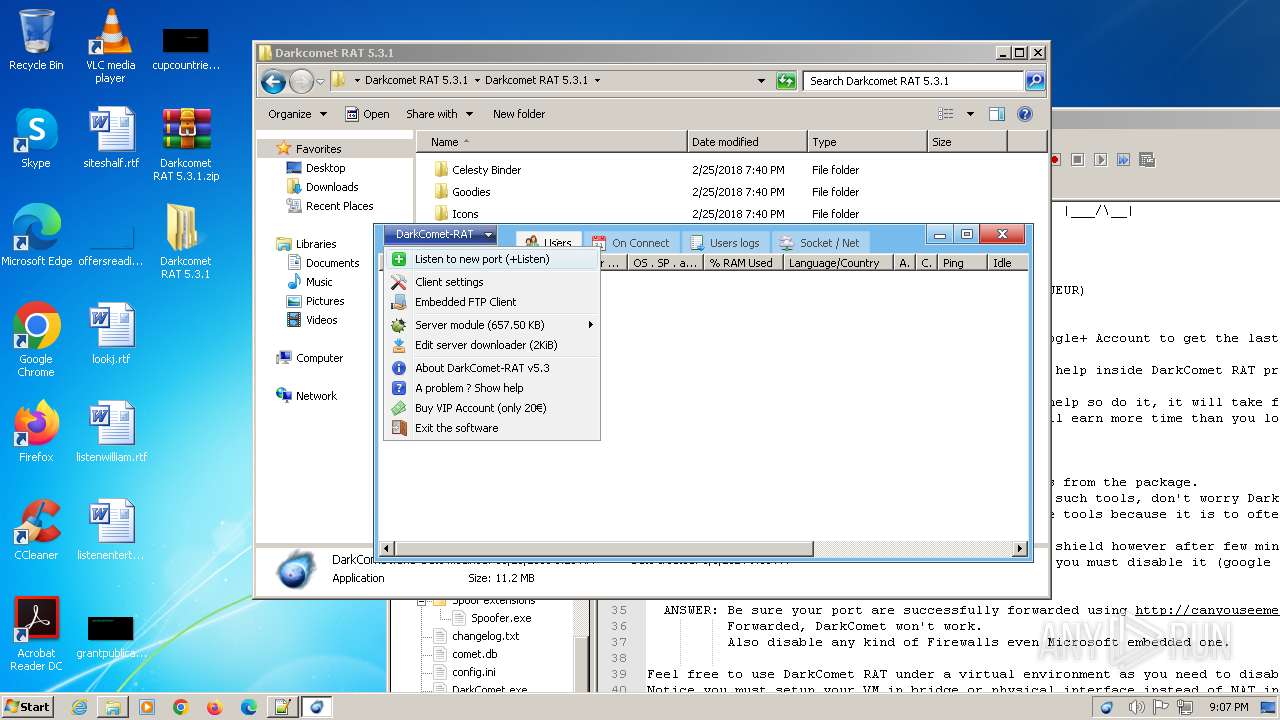The width and height of the screenshot is (1280, 720).
Task: Open Recent Places in navigation pane
Action: (x=339, y=206)
